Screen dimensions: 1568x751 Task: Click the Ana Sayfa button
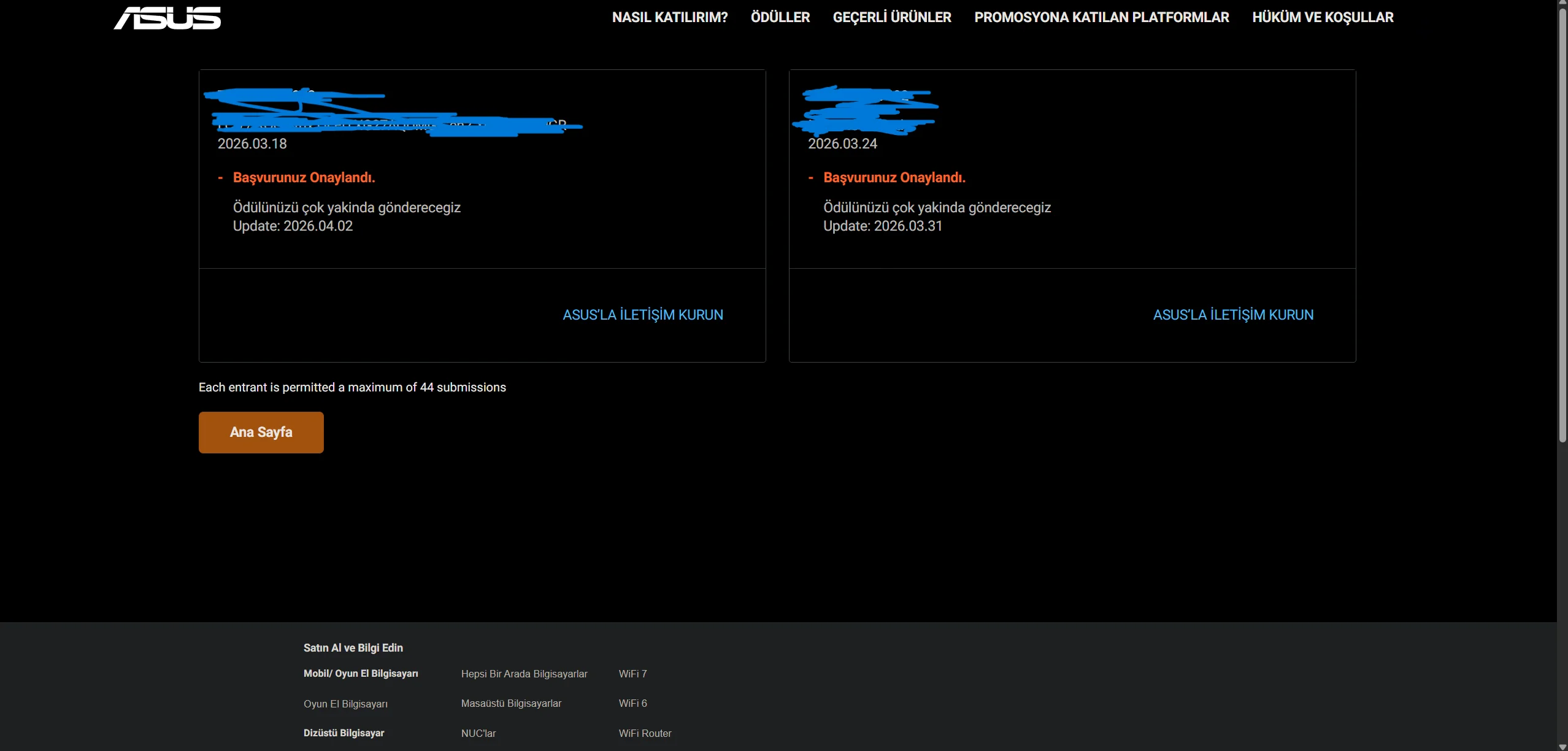click(261, 433)
